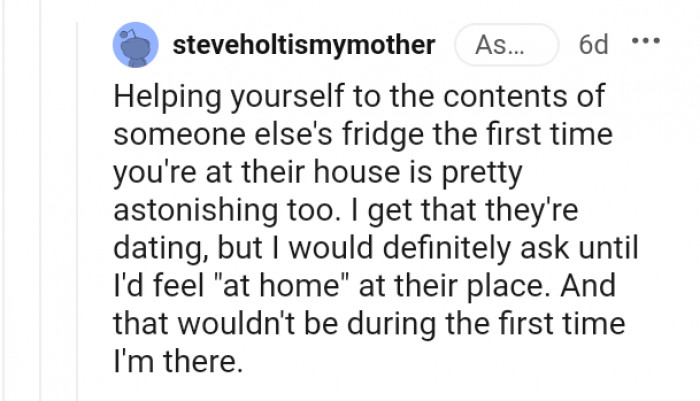Click the final line "I'm there."
The image size is (700, 401).
coord(179,360)
